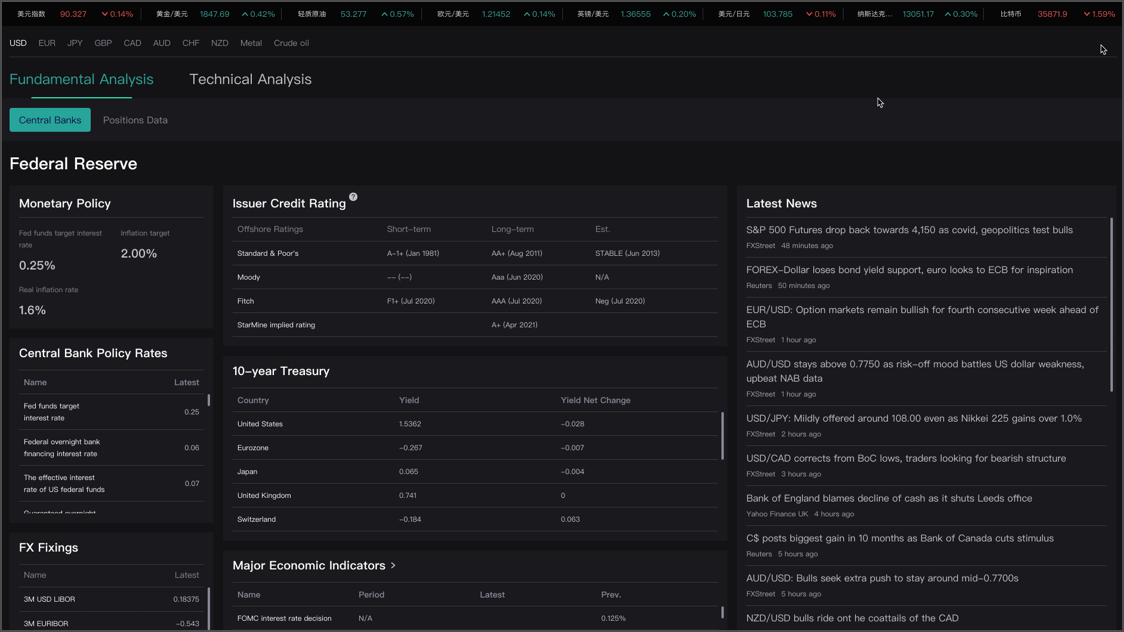Image resolution: width=1124 pixels, height=632 pixels.
Task: Select the JPY currency tab
Action: 75,43
